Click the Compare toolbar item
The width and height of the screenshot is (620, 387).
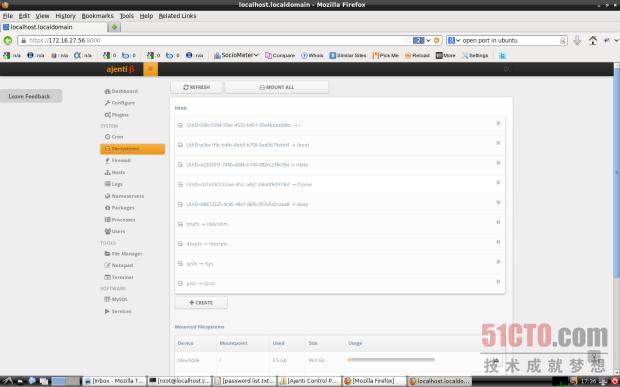tap(280, 55)
